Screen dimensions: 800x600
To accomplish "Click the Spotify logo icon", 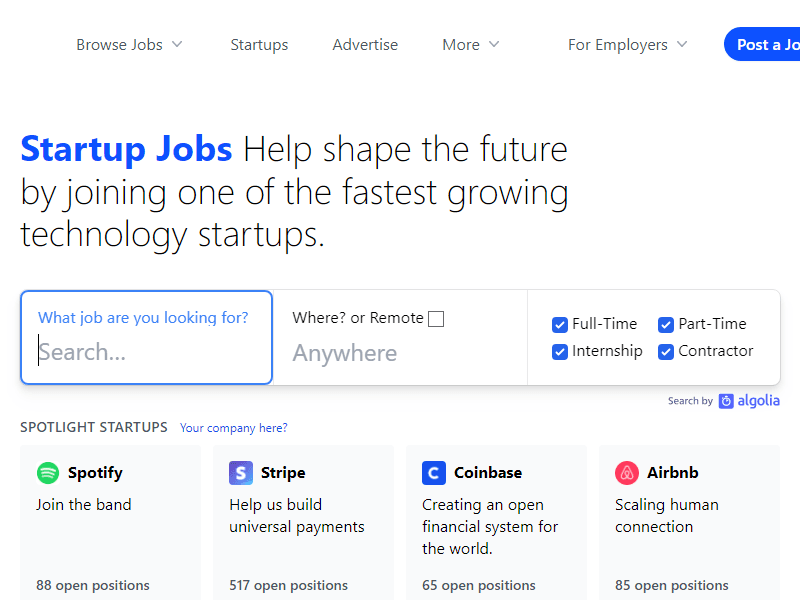I will 48,473.
